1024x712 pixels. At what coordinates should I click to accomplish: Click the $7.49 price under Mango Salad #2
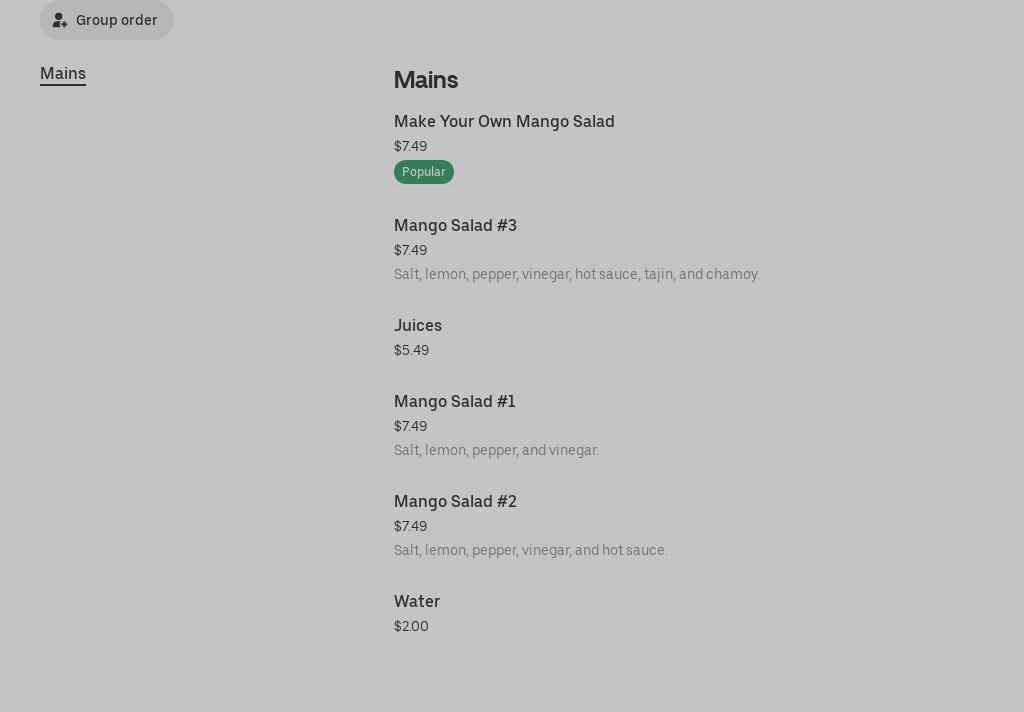[410, 526]
